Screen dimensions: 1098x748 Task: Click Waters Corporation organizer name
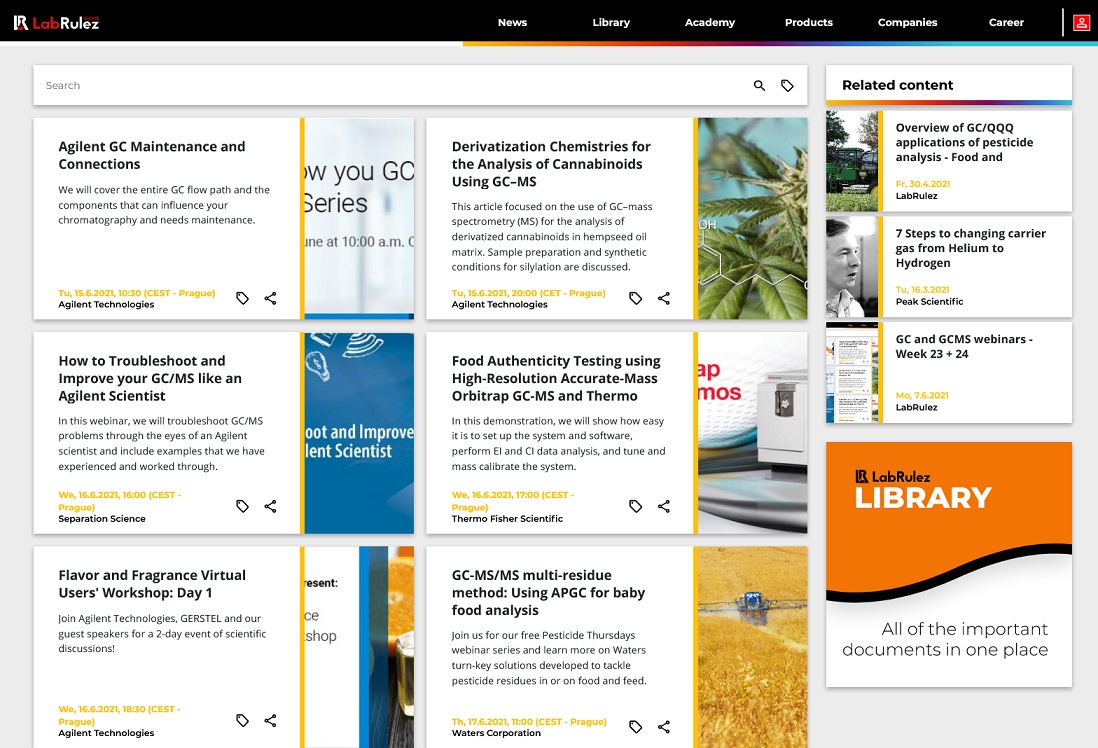[x=496, y=733]
